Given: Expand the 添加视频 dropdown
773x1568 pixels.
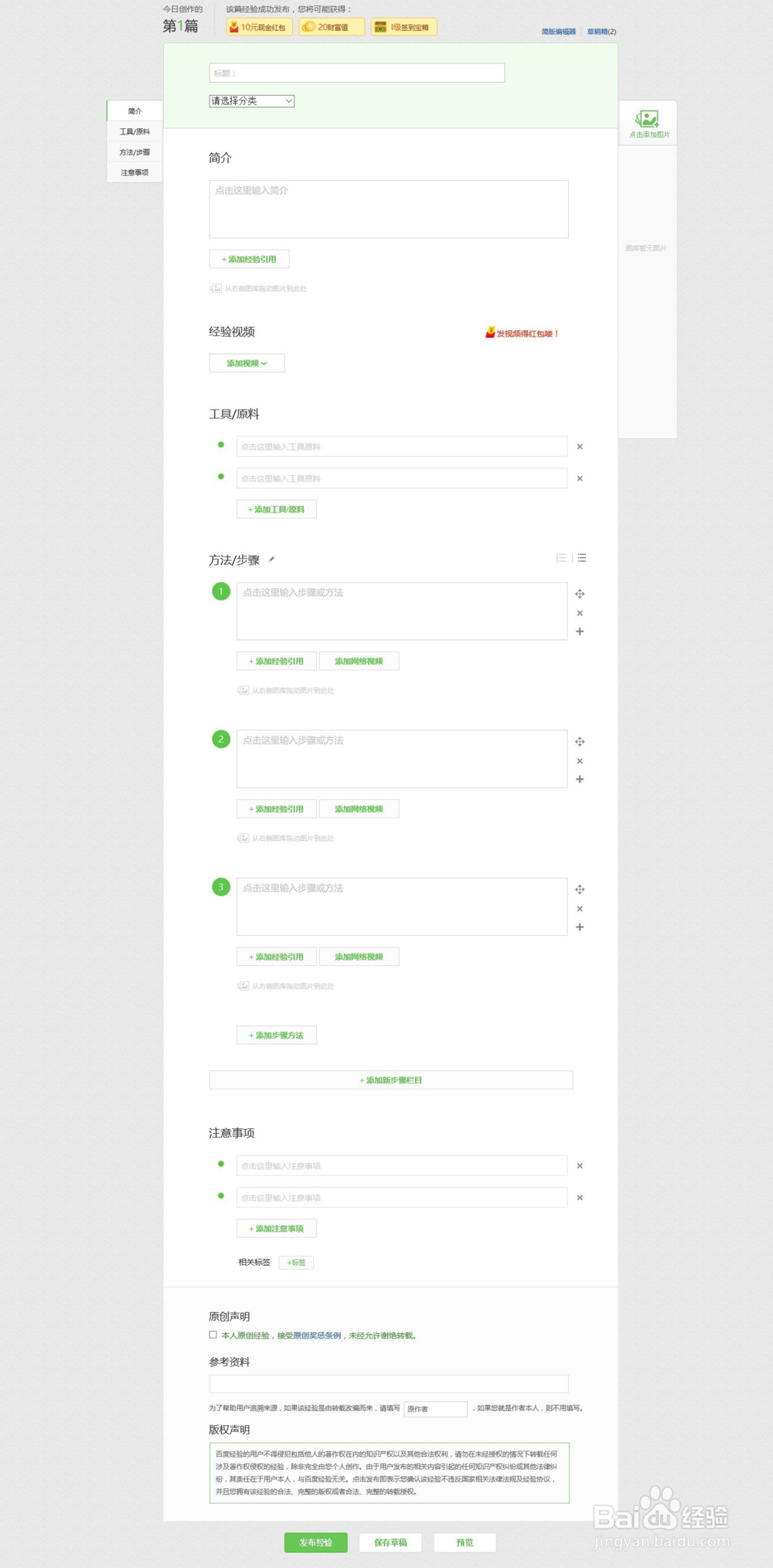Looking at the screenshot, I should pos(247,363).
